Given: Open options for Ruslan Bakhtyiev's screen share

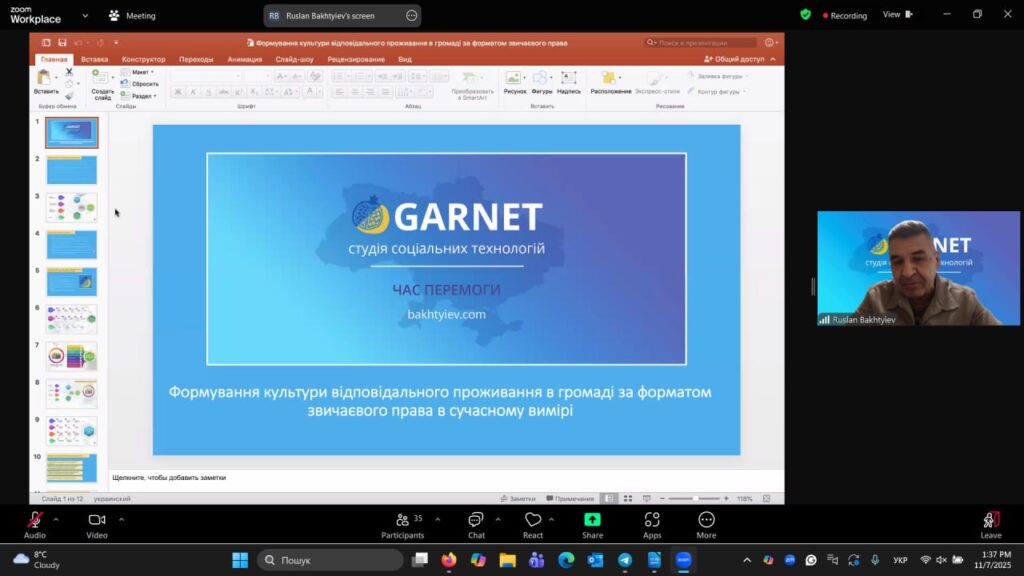Looking at the screenshot, I should pyautogui.click(x=411, y=16).
